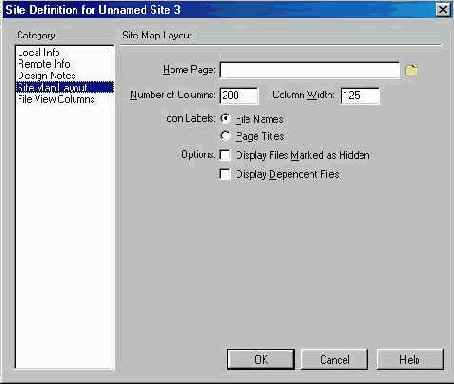Click the Cancel button

(x=335, y=359)
